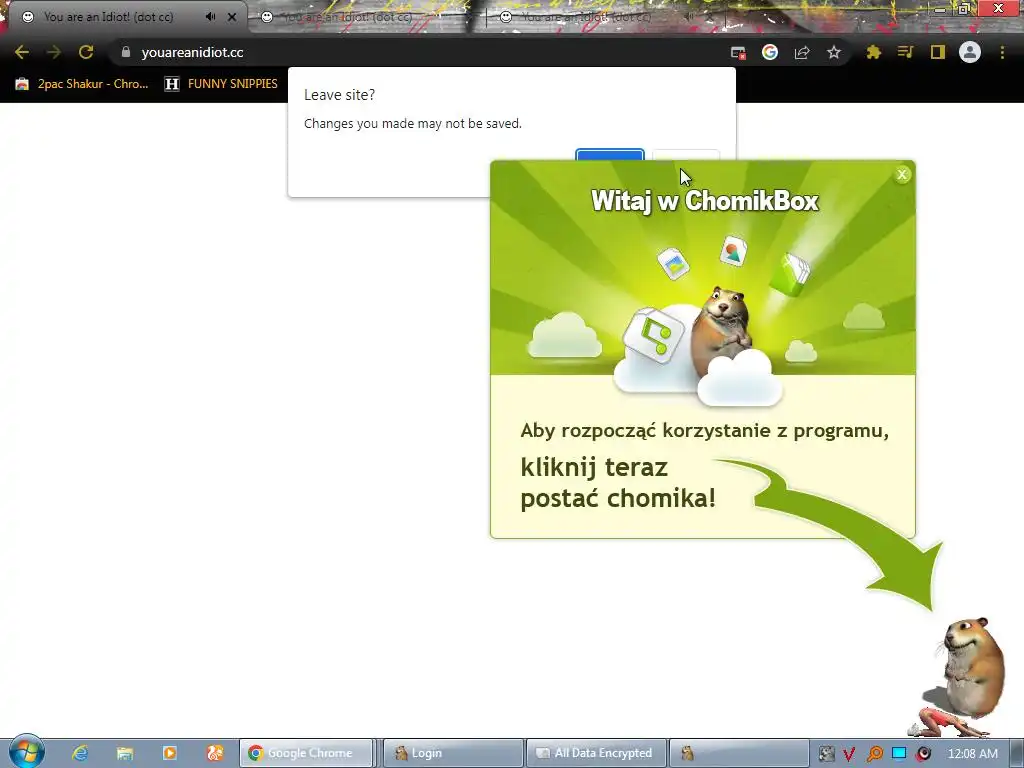Image resolution: width=1024 pixels, height=768 pixels.
Task: Mute audio on the active tab
Action: [x=210, y=17]
